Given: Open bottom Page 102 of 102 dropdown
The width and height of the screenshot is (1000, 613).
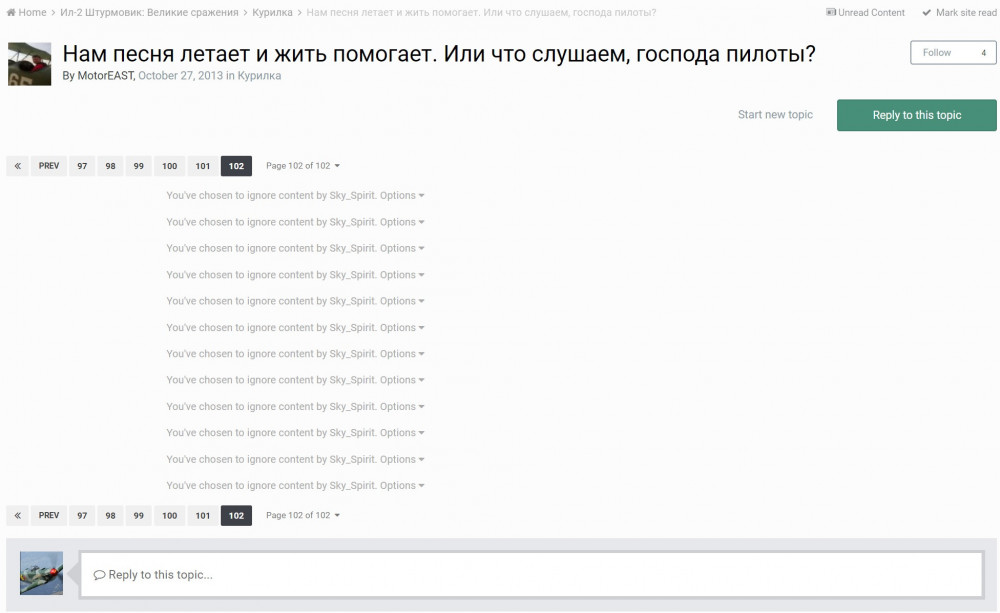Looking at the screenshot, I should tap(303, 515).
